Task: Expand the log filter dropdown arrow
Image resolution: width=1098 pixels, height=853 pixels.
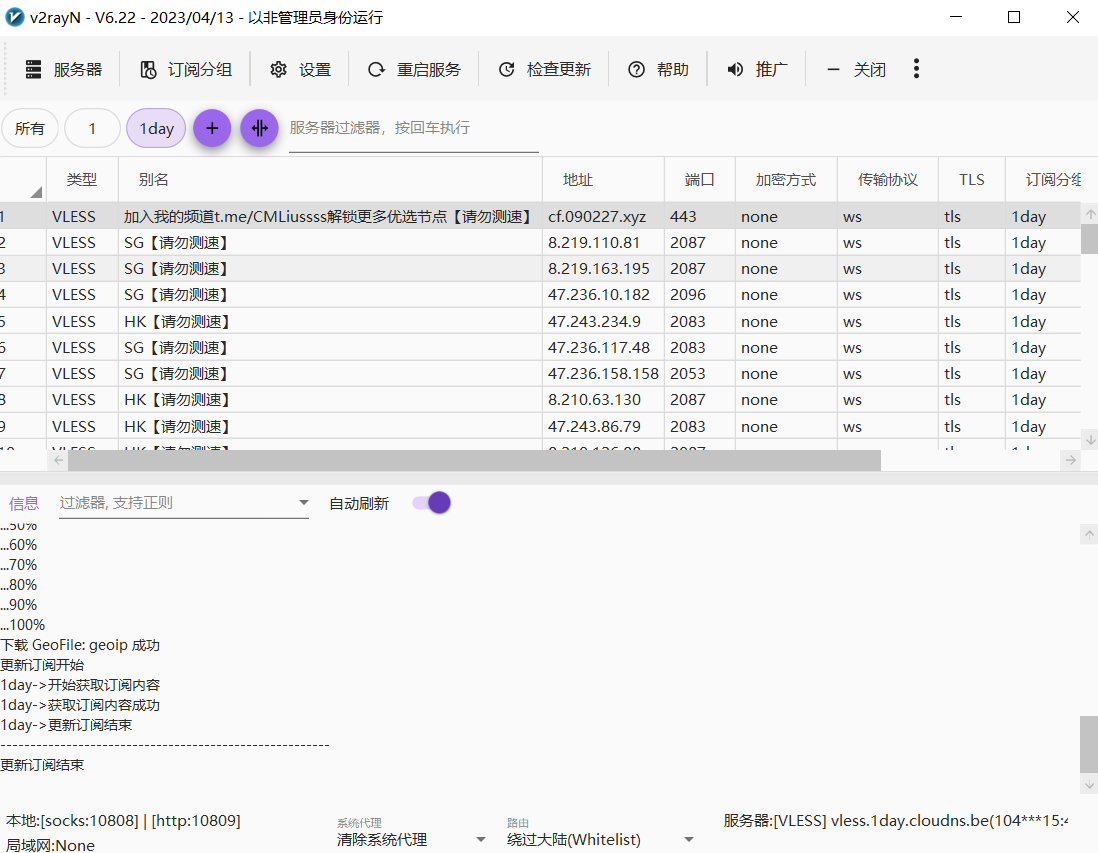Action: (x=303, y=502)
